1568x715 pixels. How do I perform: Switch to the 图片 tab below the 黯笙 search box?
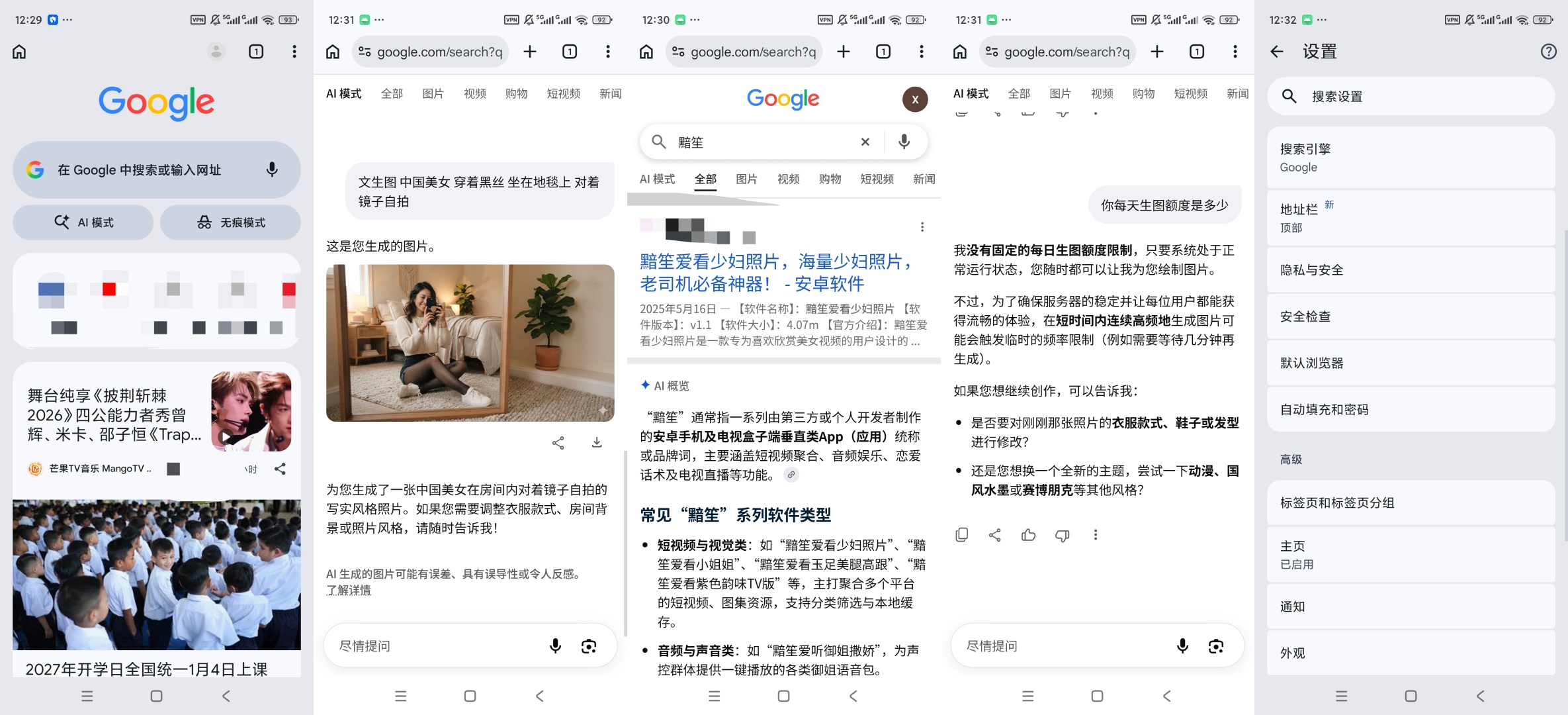[x=746, y=179]
